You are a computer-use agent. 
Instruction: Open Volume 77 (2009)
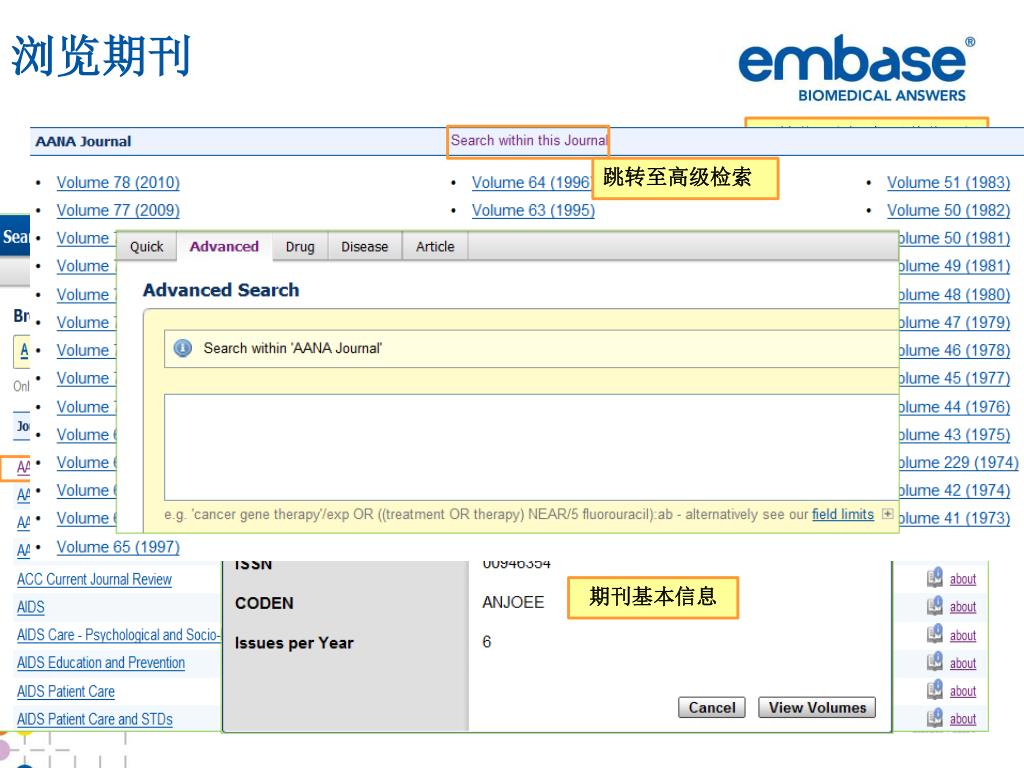[118, 210]
